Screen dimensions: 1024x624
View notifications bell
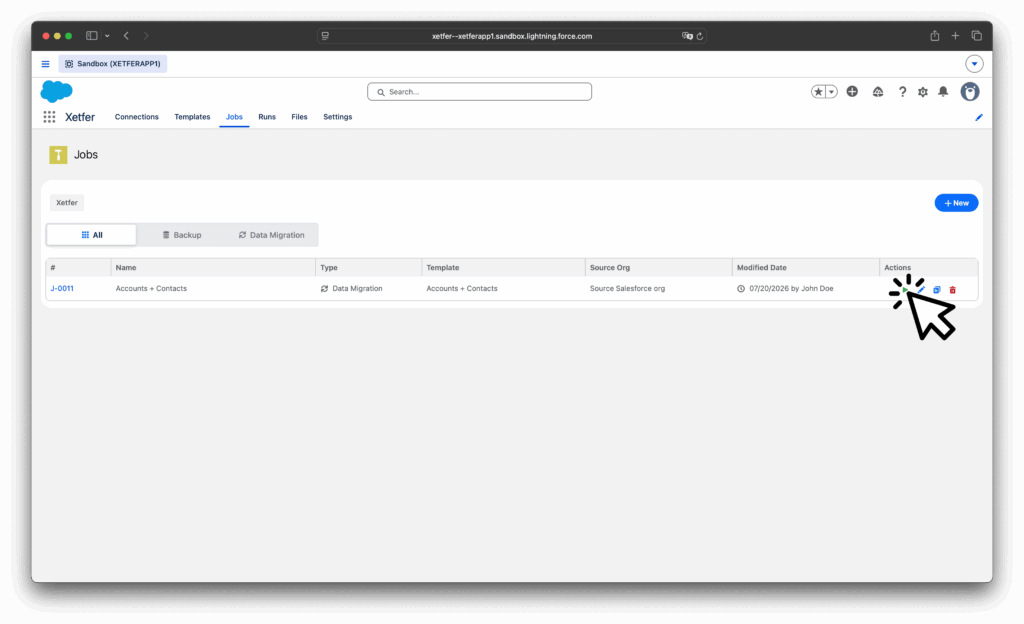pyautogui.click(x=943, y=92)
